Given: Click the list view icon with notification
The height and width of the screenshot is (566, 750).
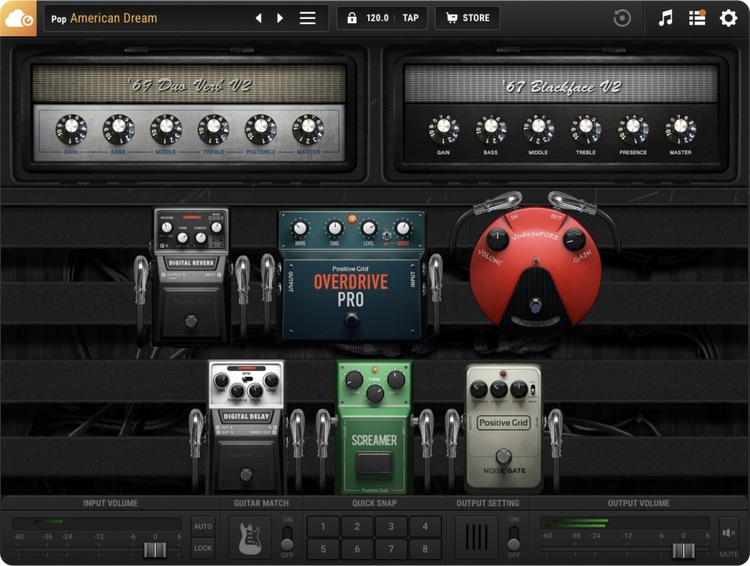Looking at the screenshot, I should click(x=697, y=18).
